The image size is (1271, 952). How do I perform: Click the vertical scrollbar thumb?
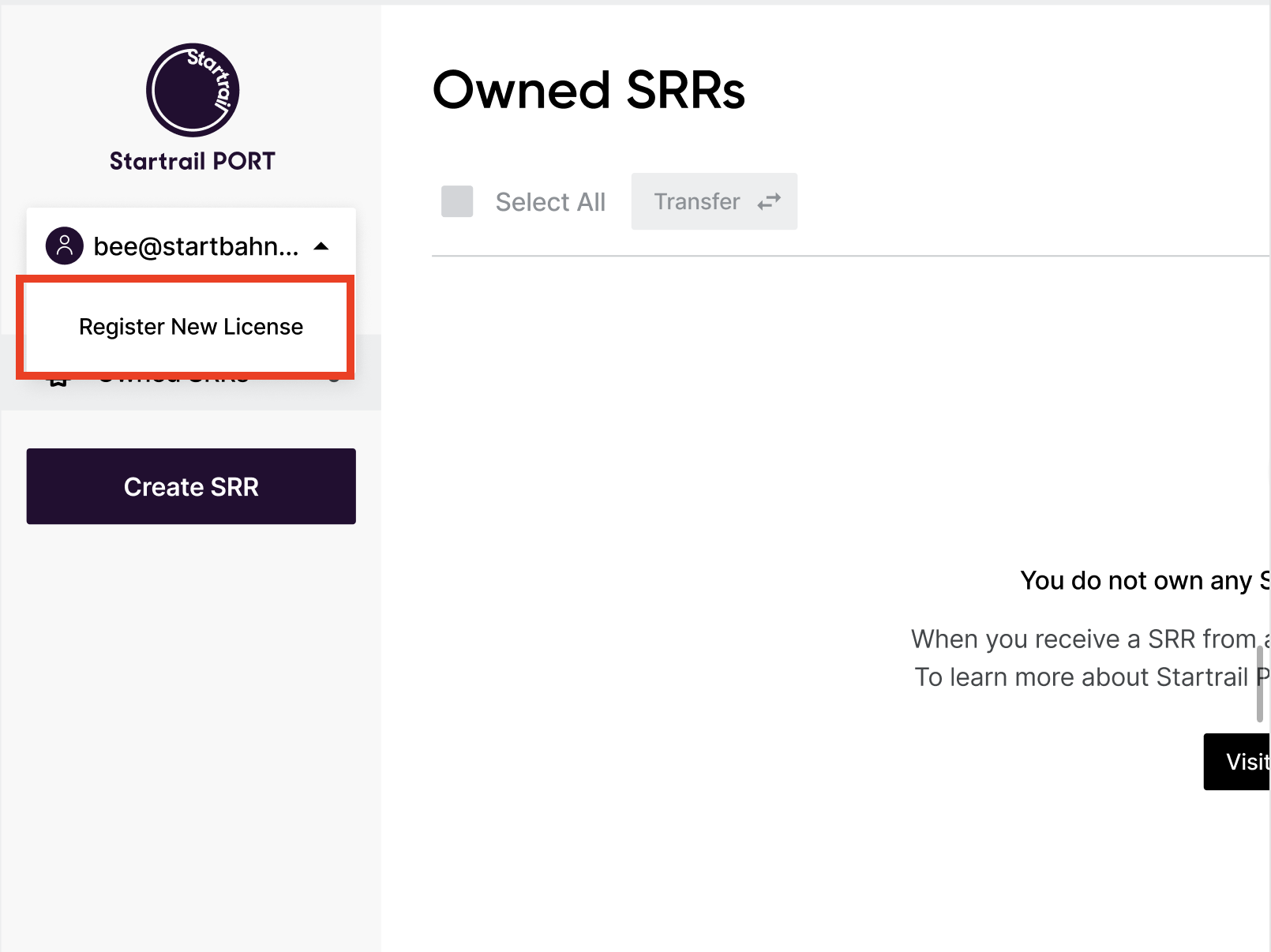[1260, 684]
